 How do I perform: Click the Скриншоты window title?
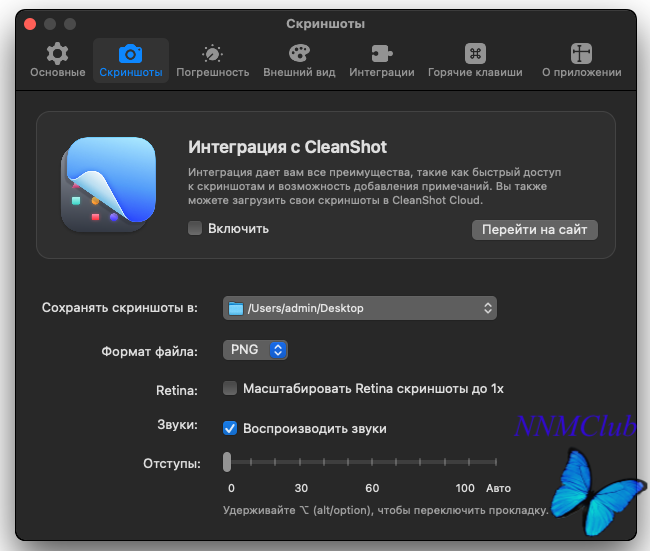click(326, 24)
